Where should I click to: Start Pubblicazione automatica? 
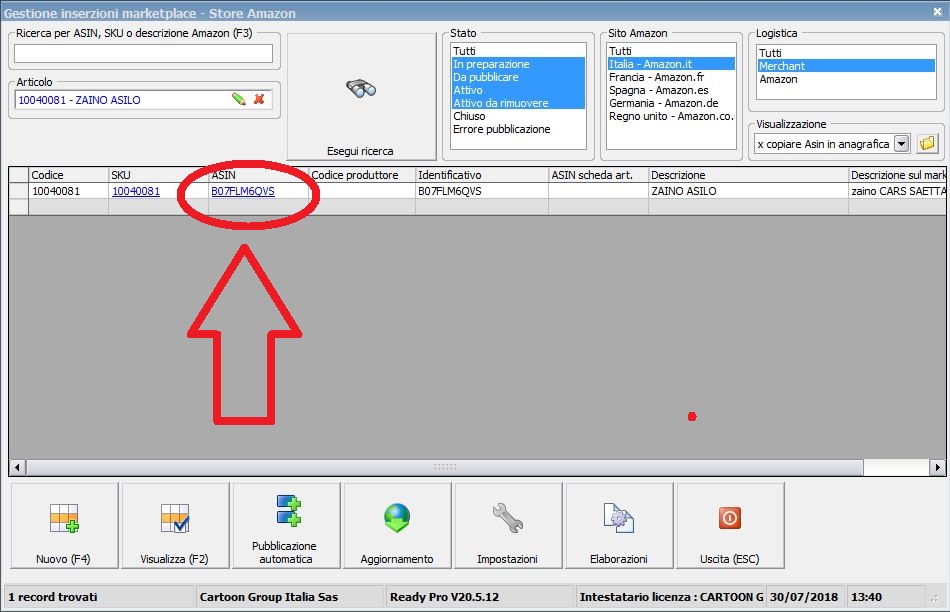tap(286, 525)
